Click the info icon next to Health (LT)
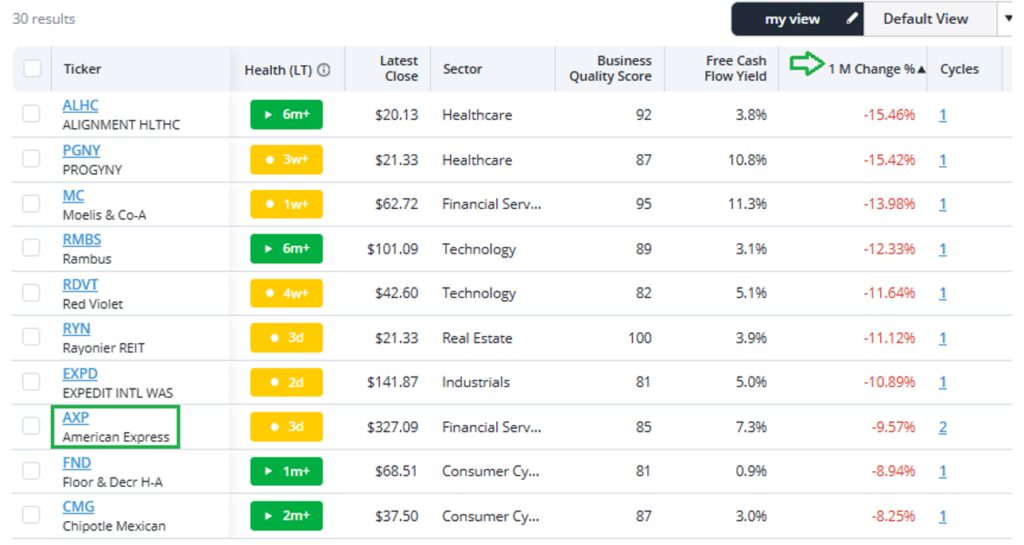 [324, 70]
